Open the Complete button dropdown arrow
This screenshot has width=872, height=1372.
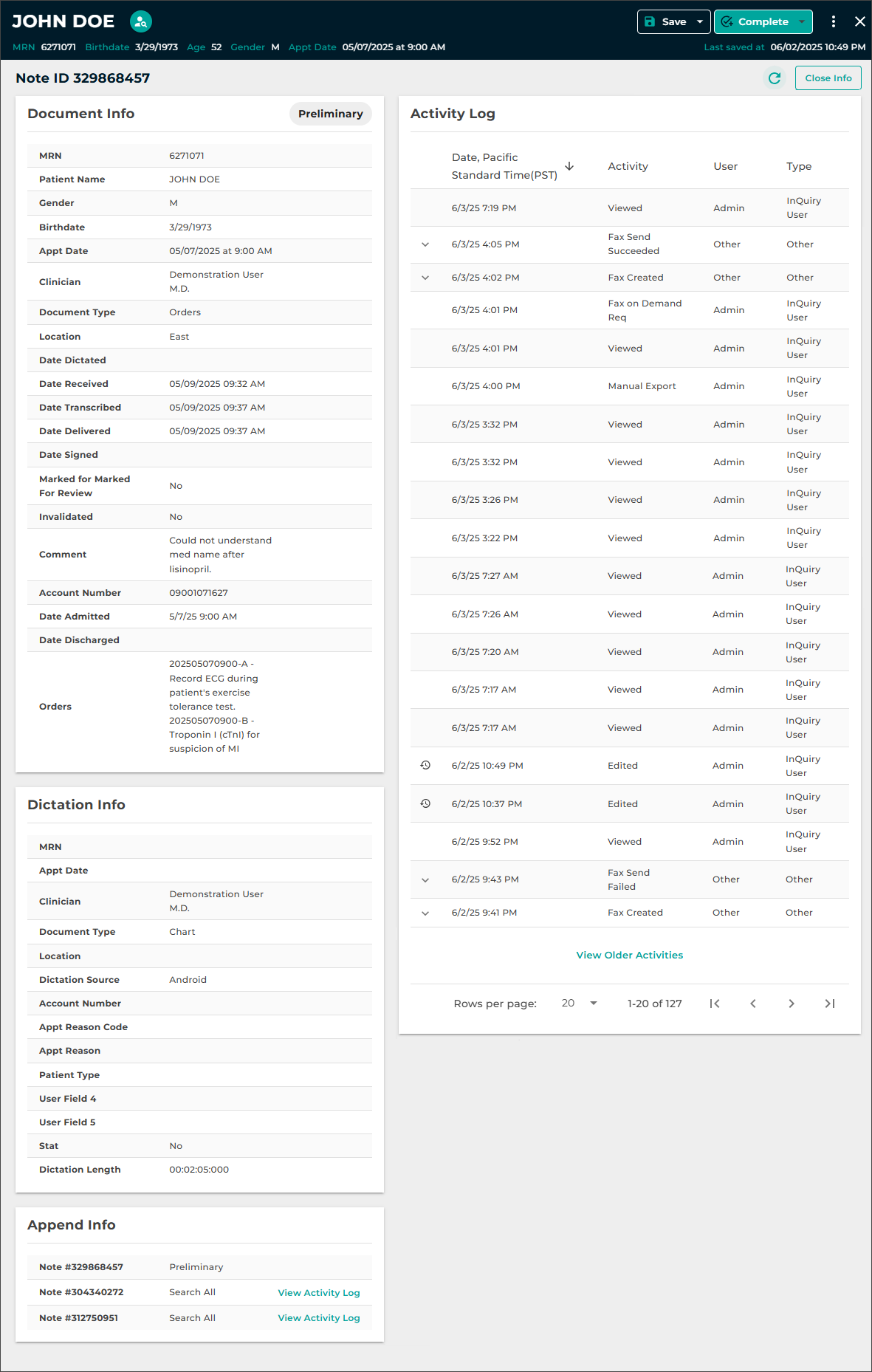802,21
